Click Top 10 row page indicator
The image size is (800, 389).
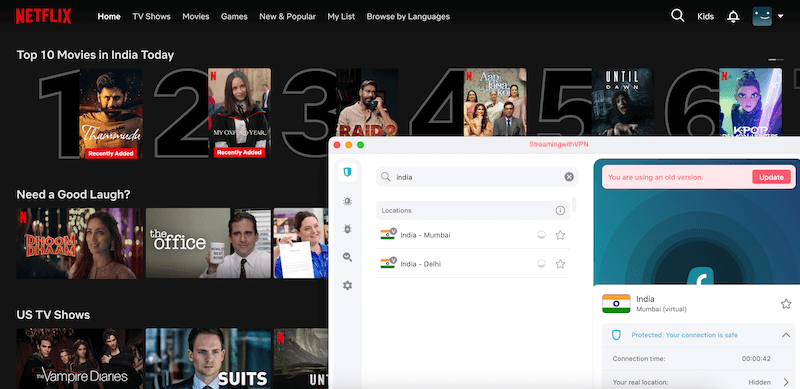[x=776, y=60]
